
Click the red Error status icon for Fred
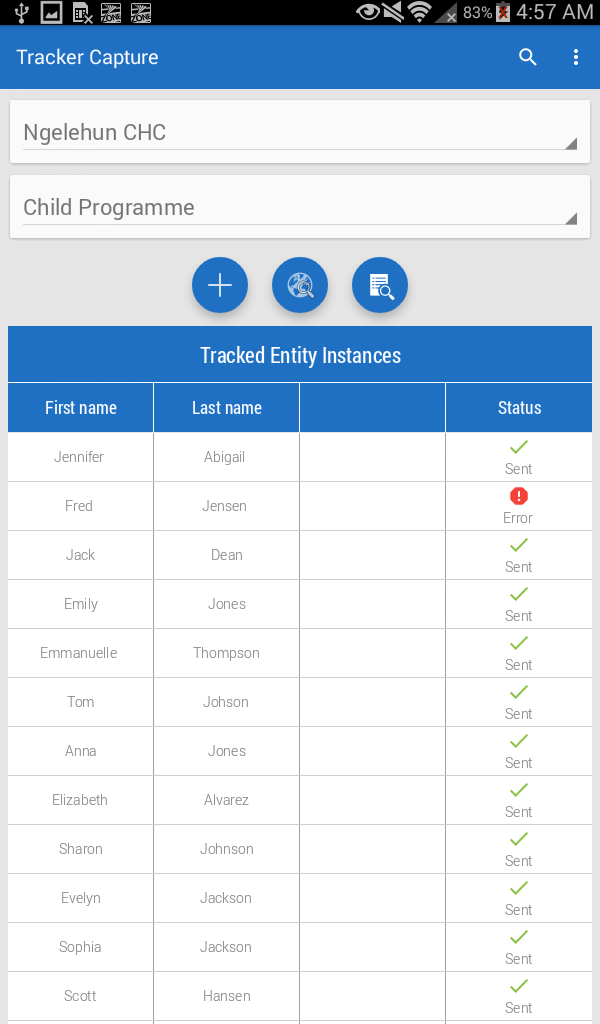[x=518, y=496]
